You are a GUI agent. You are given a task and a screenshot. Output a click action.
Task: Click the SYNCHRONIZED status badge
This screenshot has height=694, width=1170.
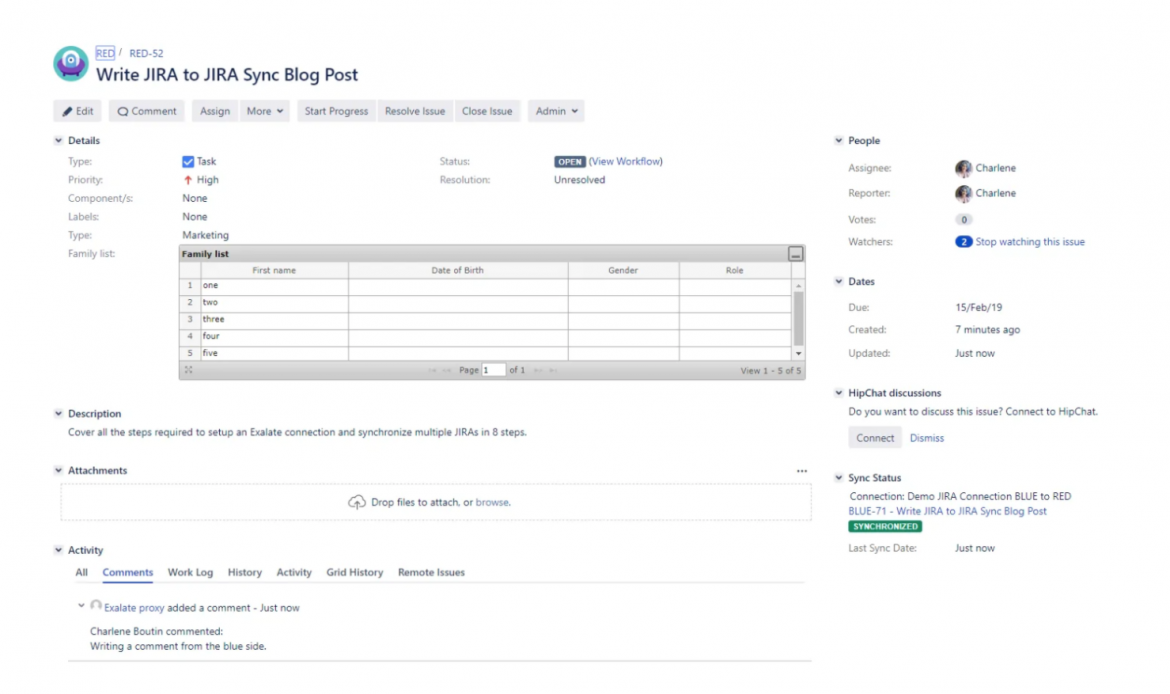[885, 527]
